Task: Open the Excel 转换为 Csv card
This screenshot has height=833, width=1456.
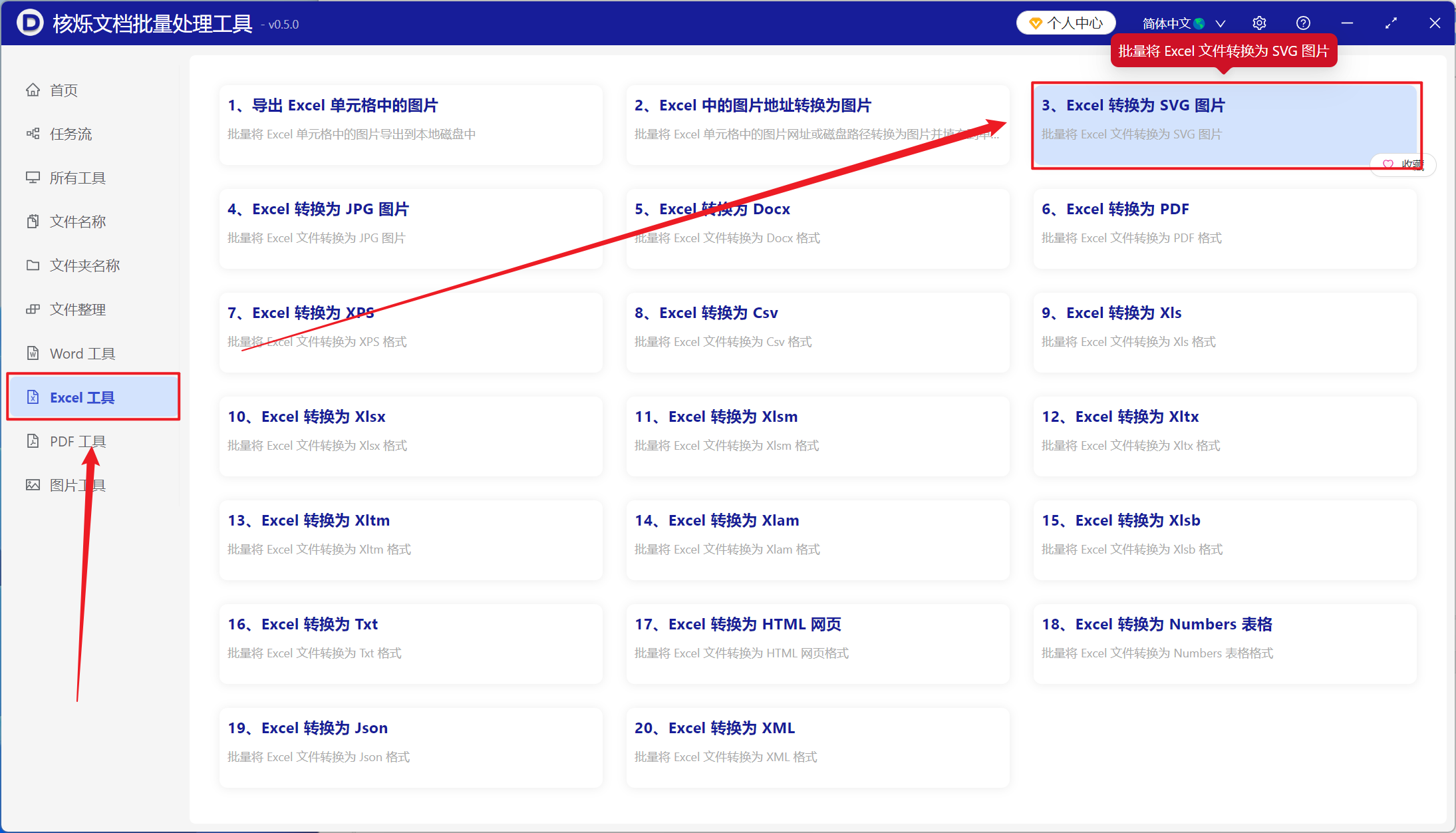Action: pos(818,332)
